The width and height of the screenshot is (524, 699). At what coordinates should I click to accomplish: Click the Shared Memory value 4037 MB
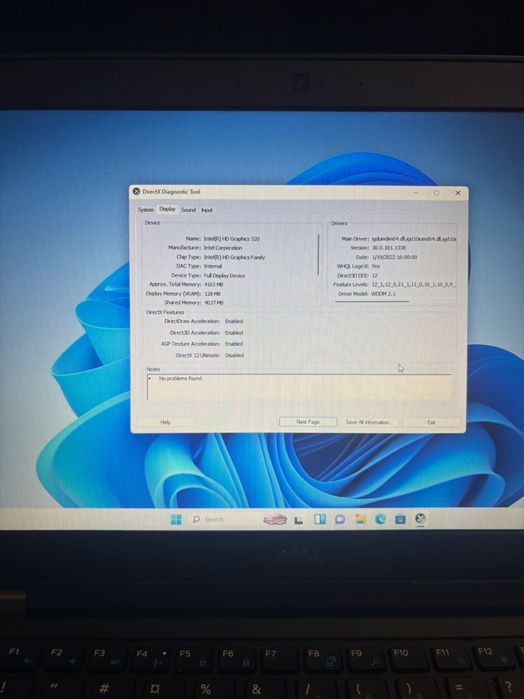coord(214,303)
